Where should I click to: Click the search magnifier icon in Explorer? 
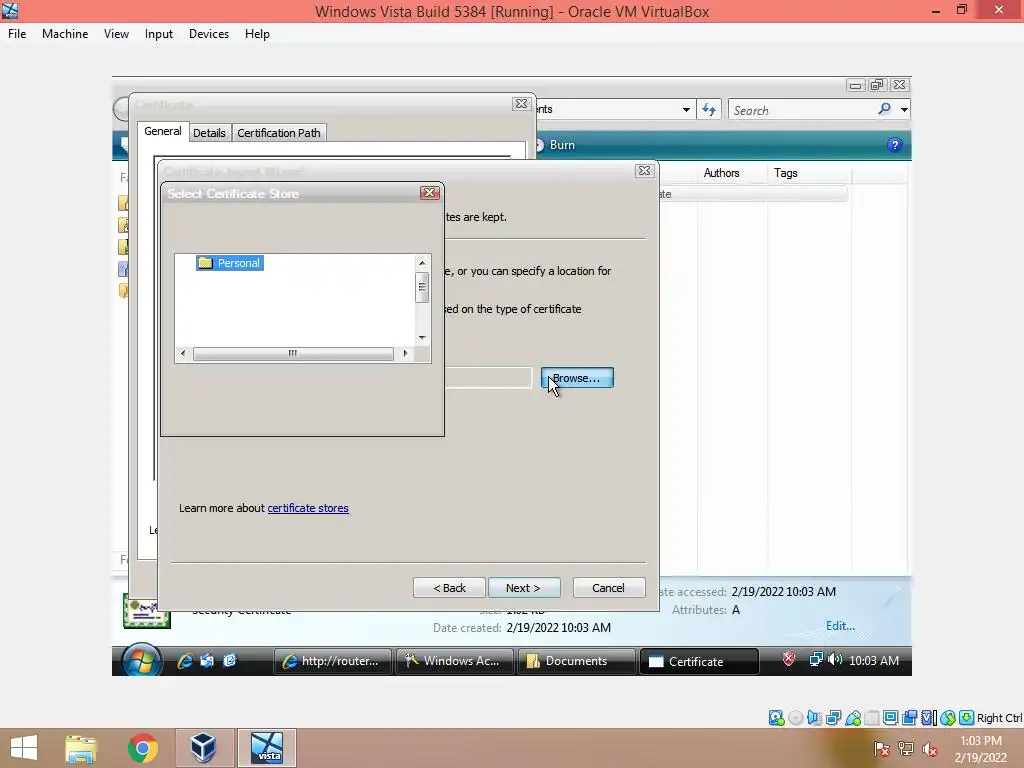click(x=884, y=109)
